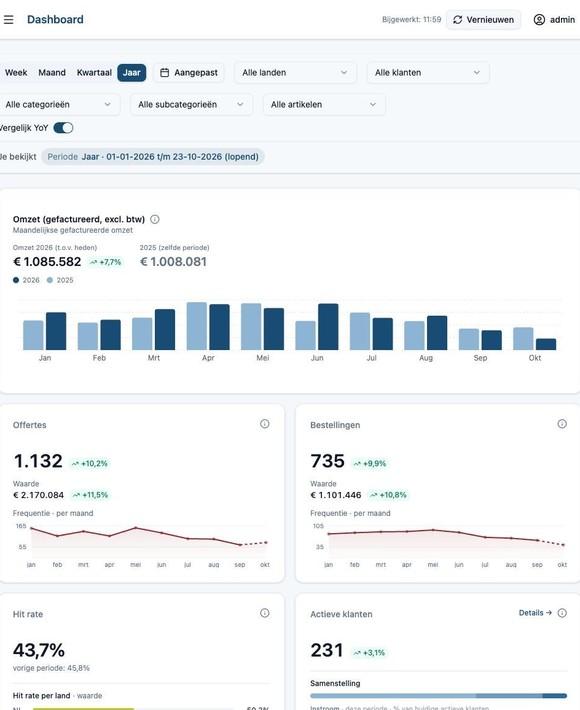Click the trend arrow badge +7,7% on Omzet
Image resolution: width=580 pixels, height=710 pixels.
coord(105,262)
